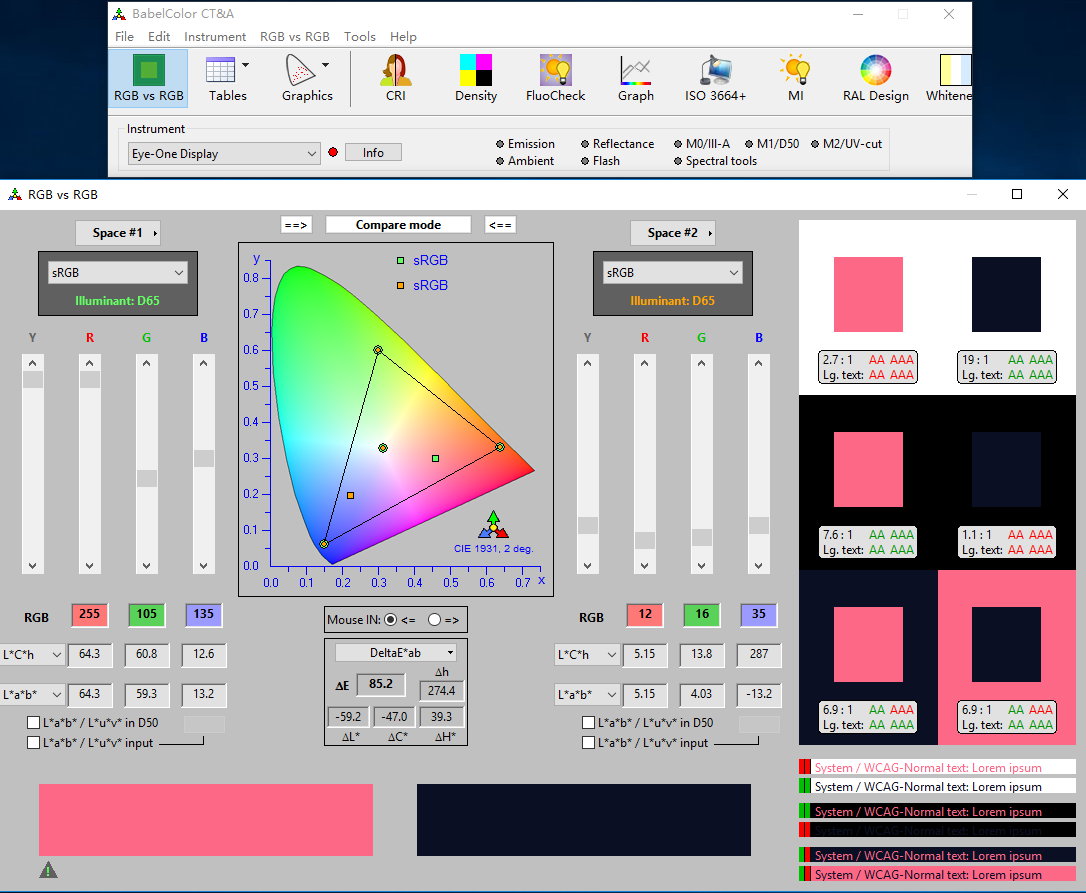Launch the CRI tool
This screenshot has width=1086, height=893.
click(395, 78)
